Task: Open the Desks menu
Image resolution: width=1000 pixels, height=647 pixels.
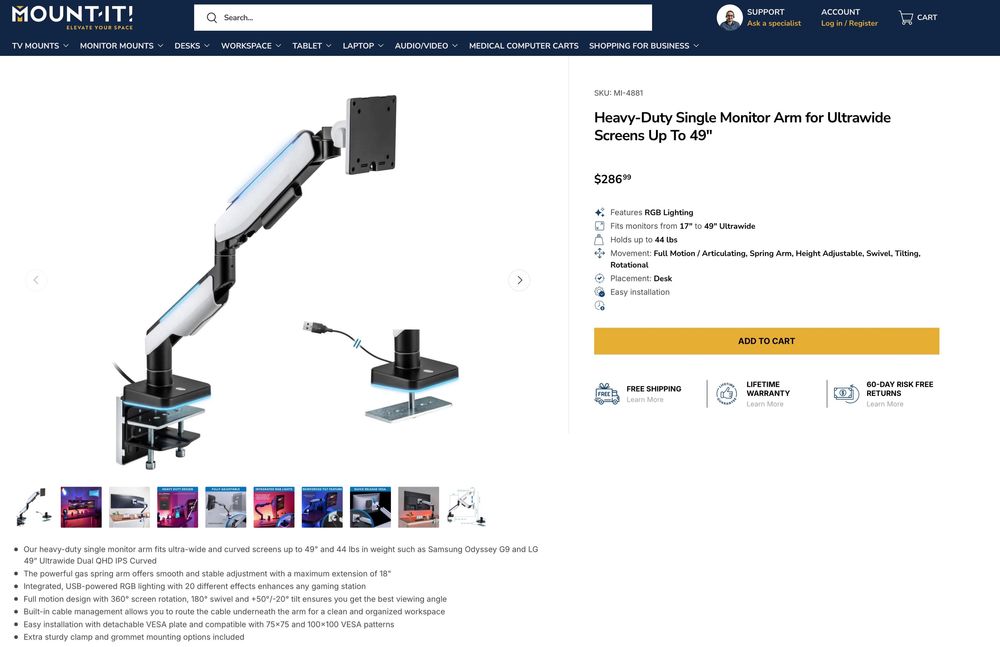Action: click(x=192, y=46)
